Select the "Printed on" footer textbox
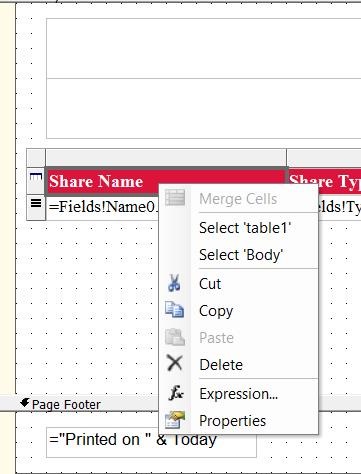 [x=151, y=442]
